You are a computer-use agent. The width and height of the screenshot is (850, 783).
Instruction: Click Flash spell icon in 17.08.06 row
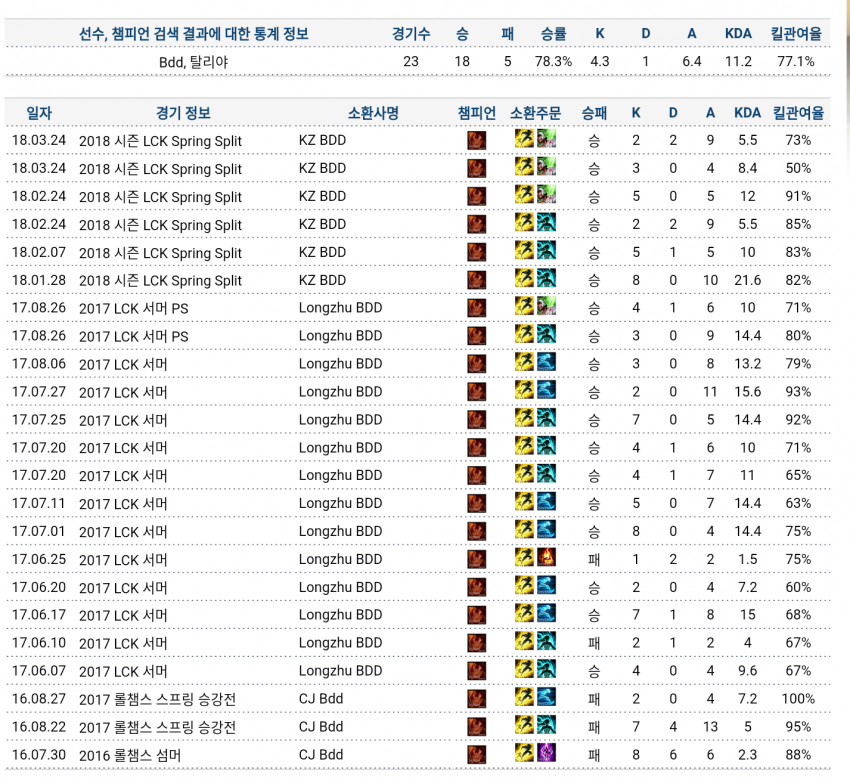click(x=524, y=362)
